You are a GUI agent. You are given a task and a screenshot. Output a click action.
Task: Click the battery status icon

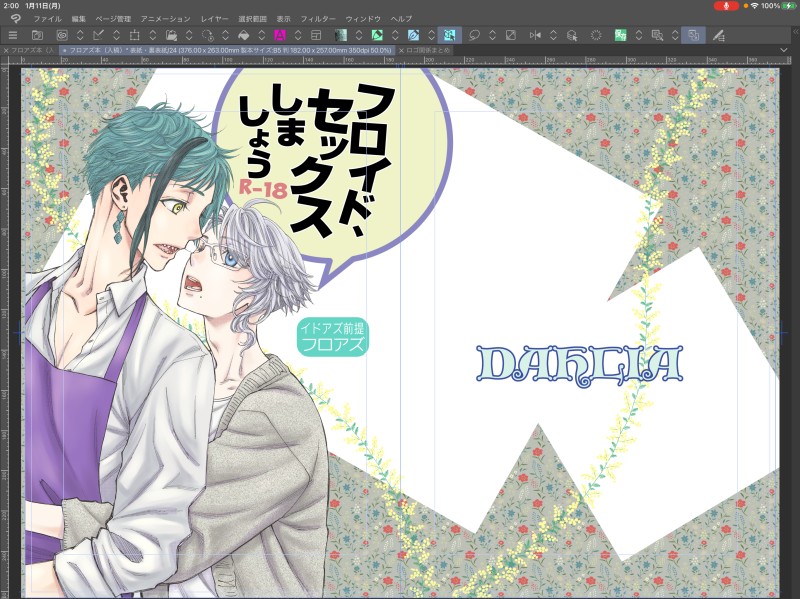coord(788,6)
